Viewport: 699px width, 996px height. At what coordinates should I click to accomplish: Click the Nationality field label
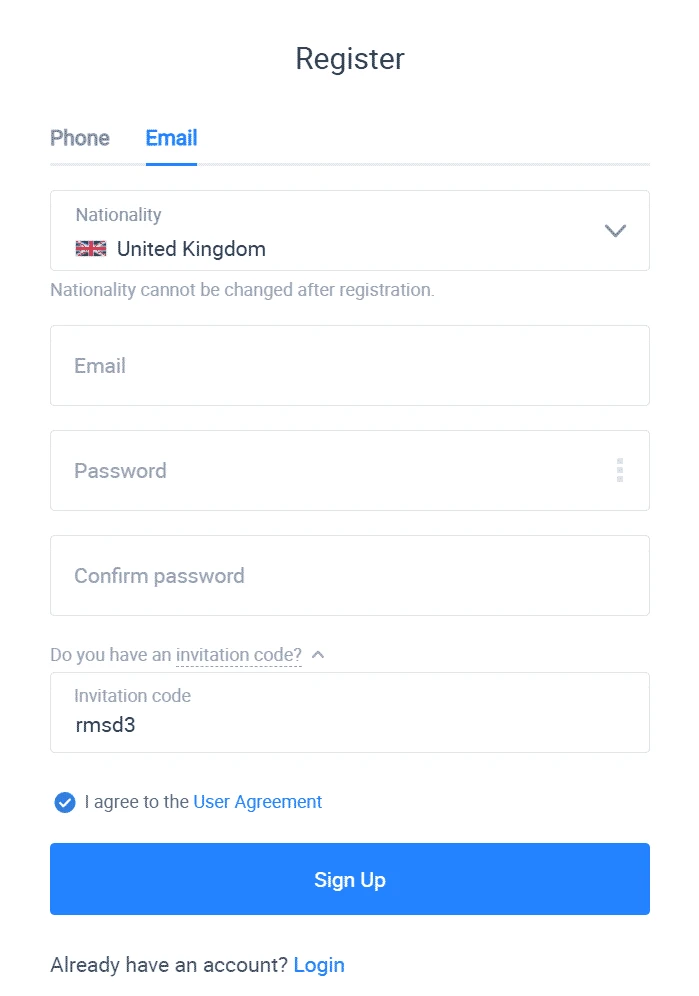click(x=118, y=214)
